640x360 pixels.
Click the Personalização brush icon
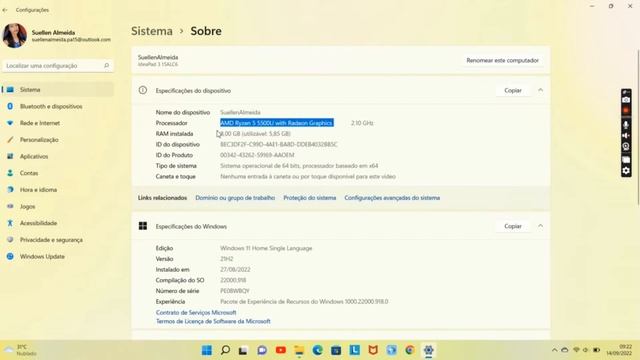tap(10, 140)
